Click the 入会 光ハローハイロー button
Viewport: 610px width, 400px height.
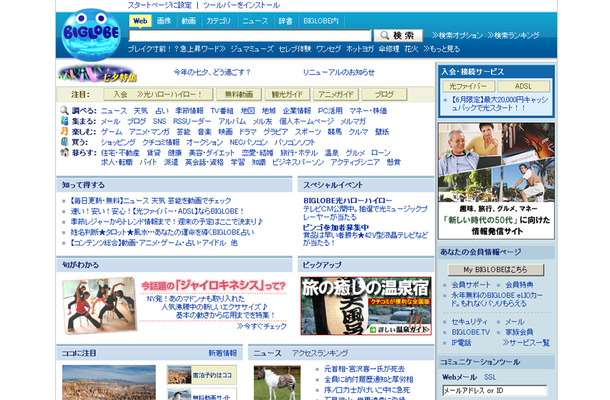coord(158,94)
